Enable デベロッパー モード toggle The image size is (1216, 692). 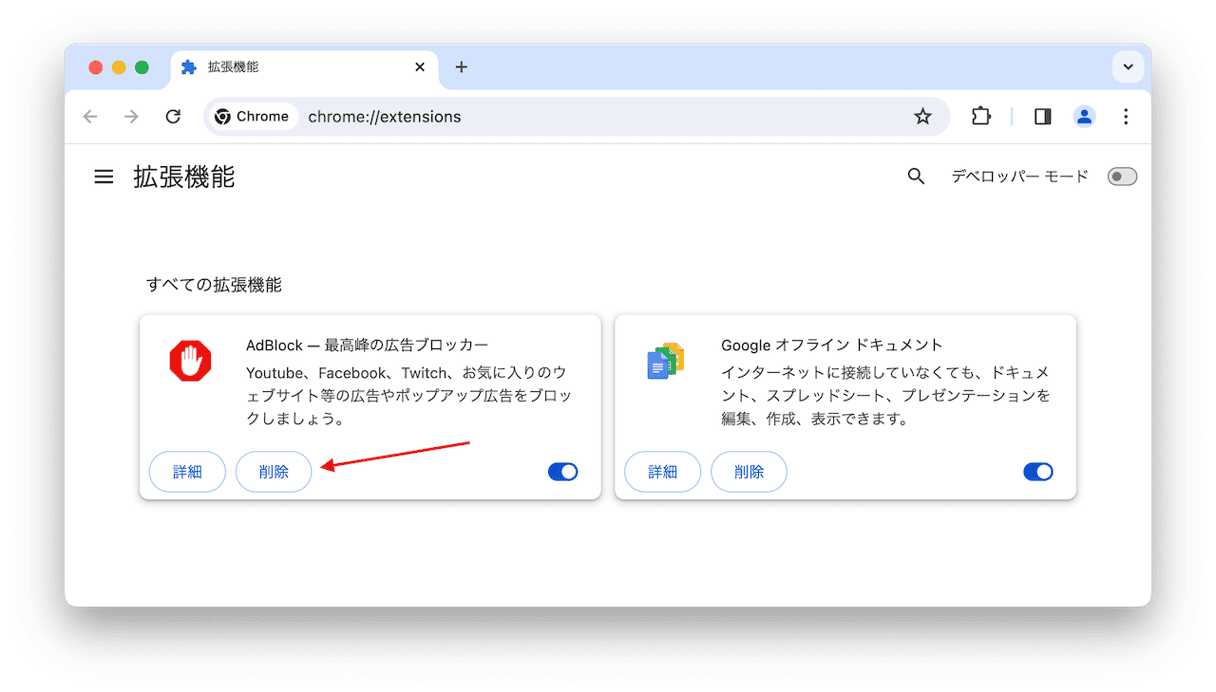tap(1122, 177)
